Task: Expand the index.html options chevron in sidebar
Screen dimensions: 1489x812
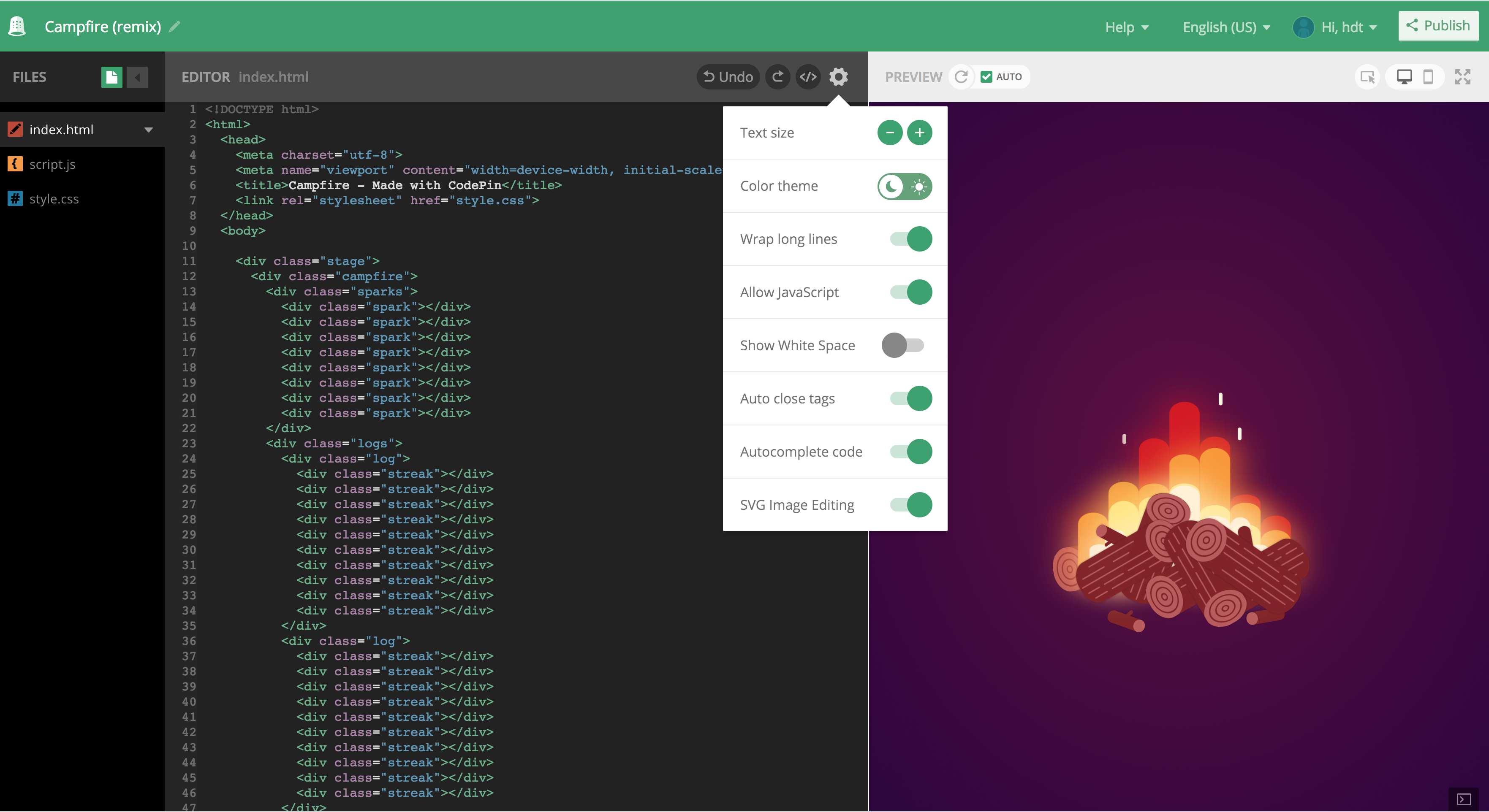Action: pos(149,130)
